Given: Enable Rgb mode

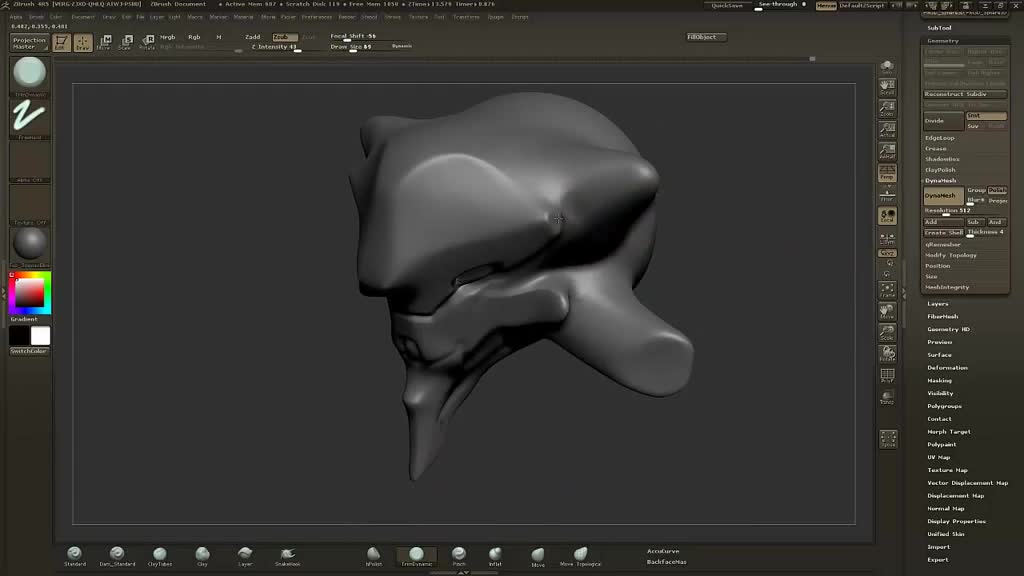Looking at the screenshot, I should (x=194, y=37).
